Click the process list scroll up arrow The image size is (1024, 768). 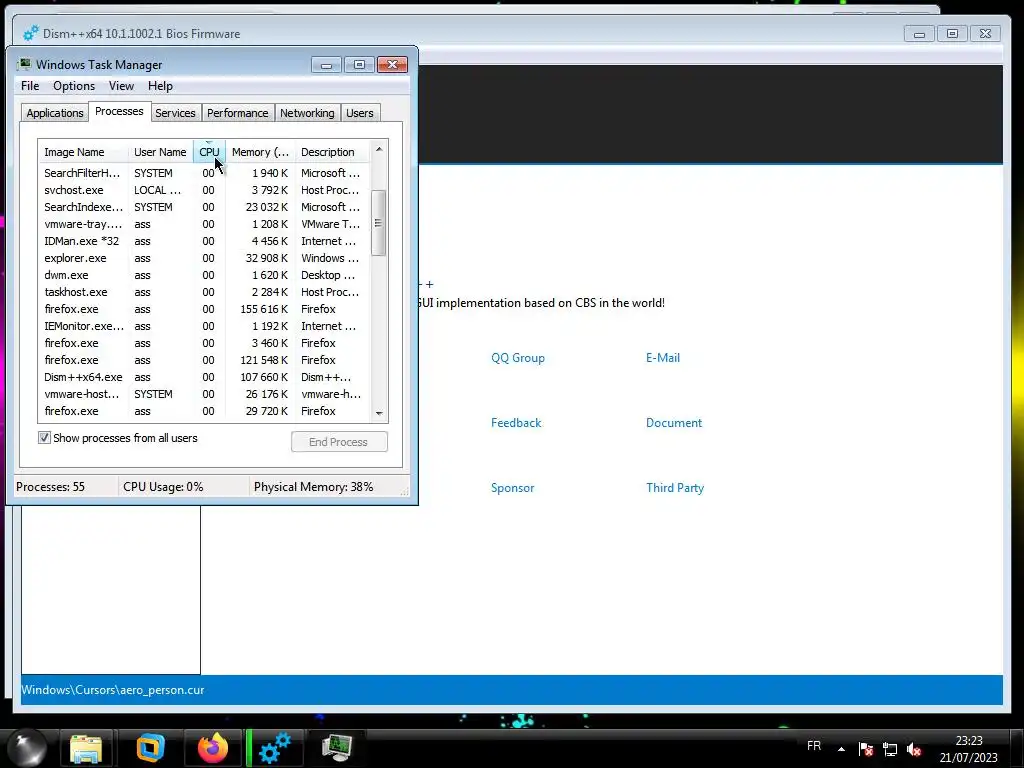(379, 150)
